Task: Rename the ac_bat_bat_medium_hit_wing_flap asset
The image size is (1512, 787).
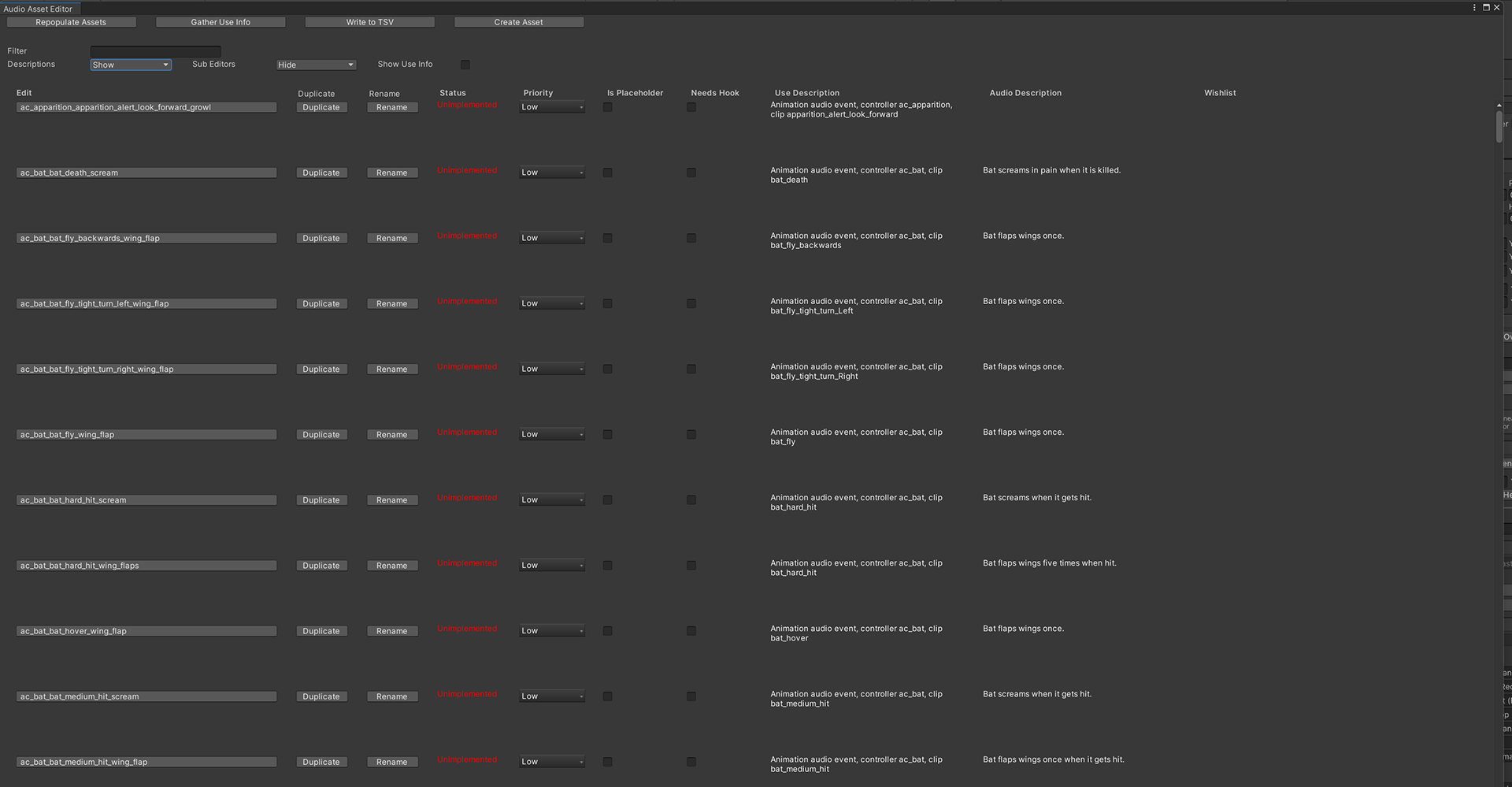Action: pyautogui.click(x=391, y=762)
